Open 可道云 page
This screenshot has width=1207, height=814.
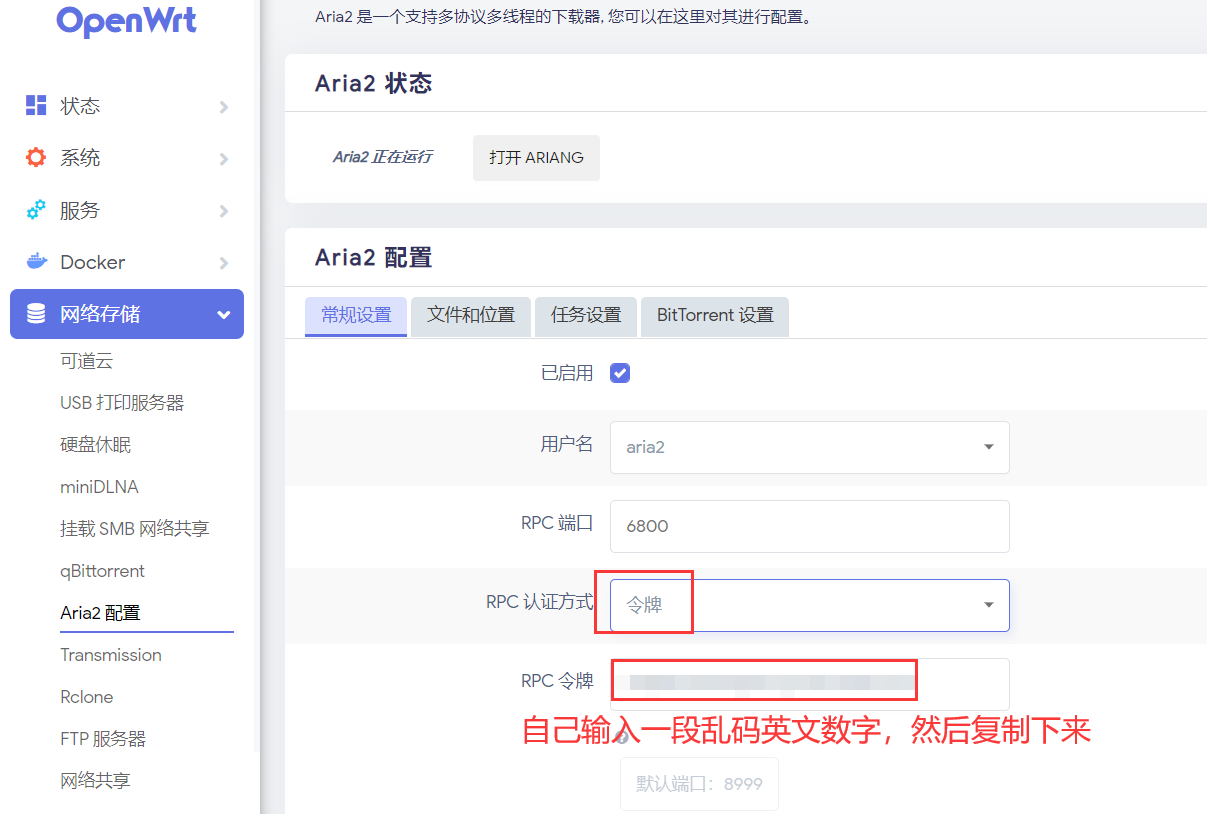(x=87, y=361)
